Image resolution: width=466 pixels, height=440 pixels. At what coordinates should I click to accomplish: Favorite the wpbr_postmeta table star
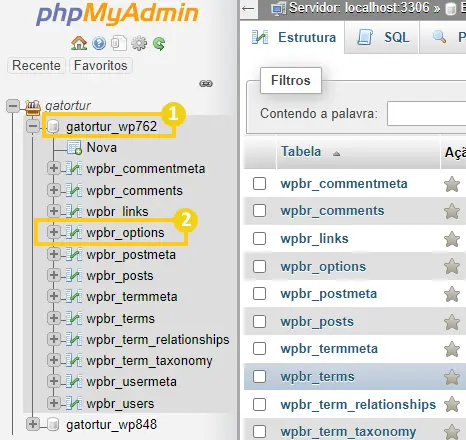pyautogui.click(x=452, y=294)
